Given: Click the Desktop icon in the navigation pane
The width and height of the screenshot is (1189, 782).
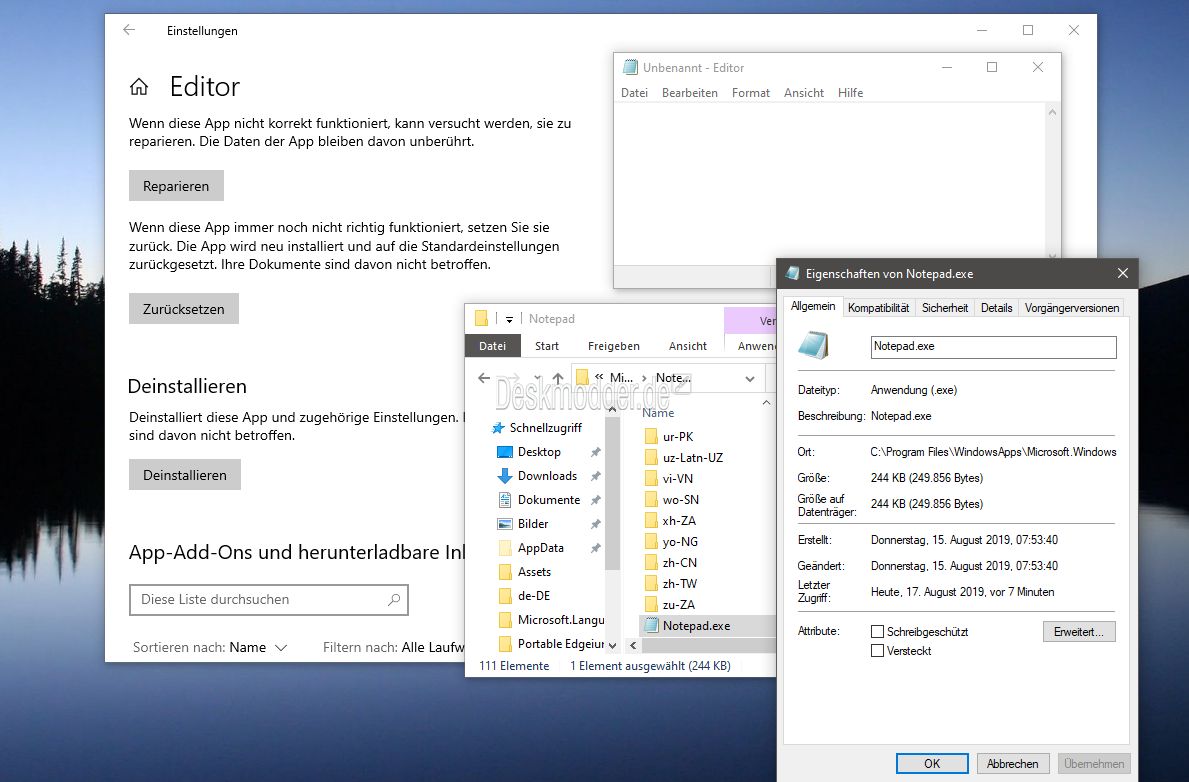Looking at the screenshot, I should [x=505, y=452].
